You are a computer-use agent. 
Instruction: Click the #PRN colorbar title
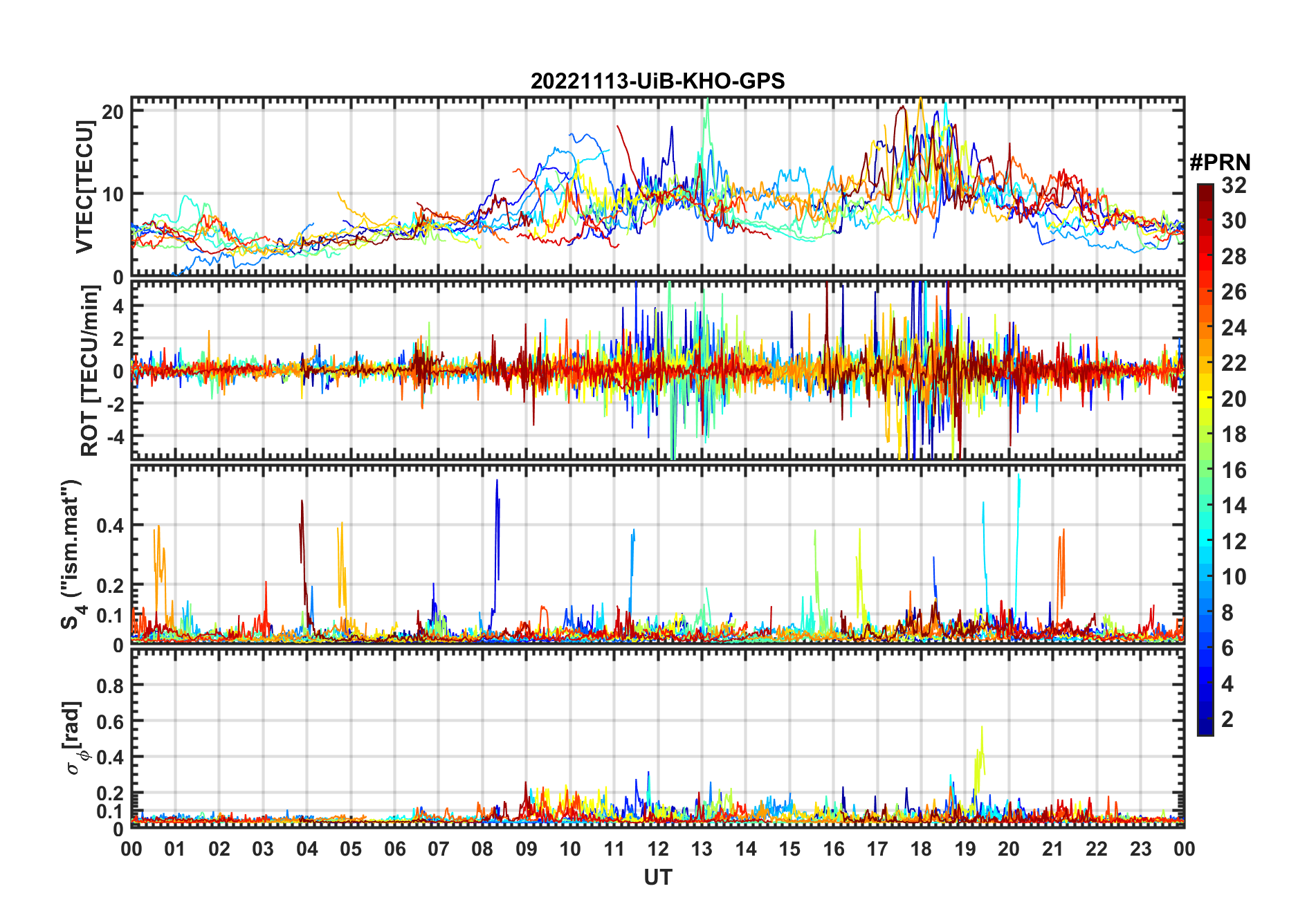(1220, 163)
